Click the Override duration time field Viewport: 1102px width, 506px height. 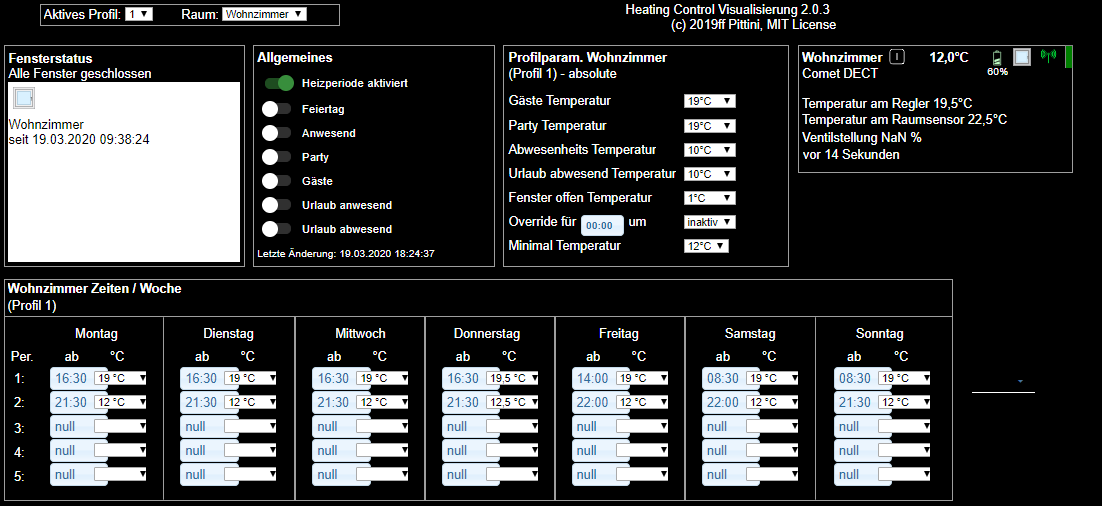click(x=604, y=225)
